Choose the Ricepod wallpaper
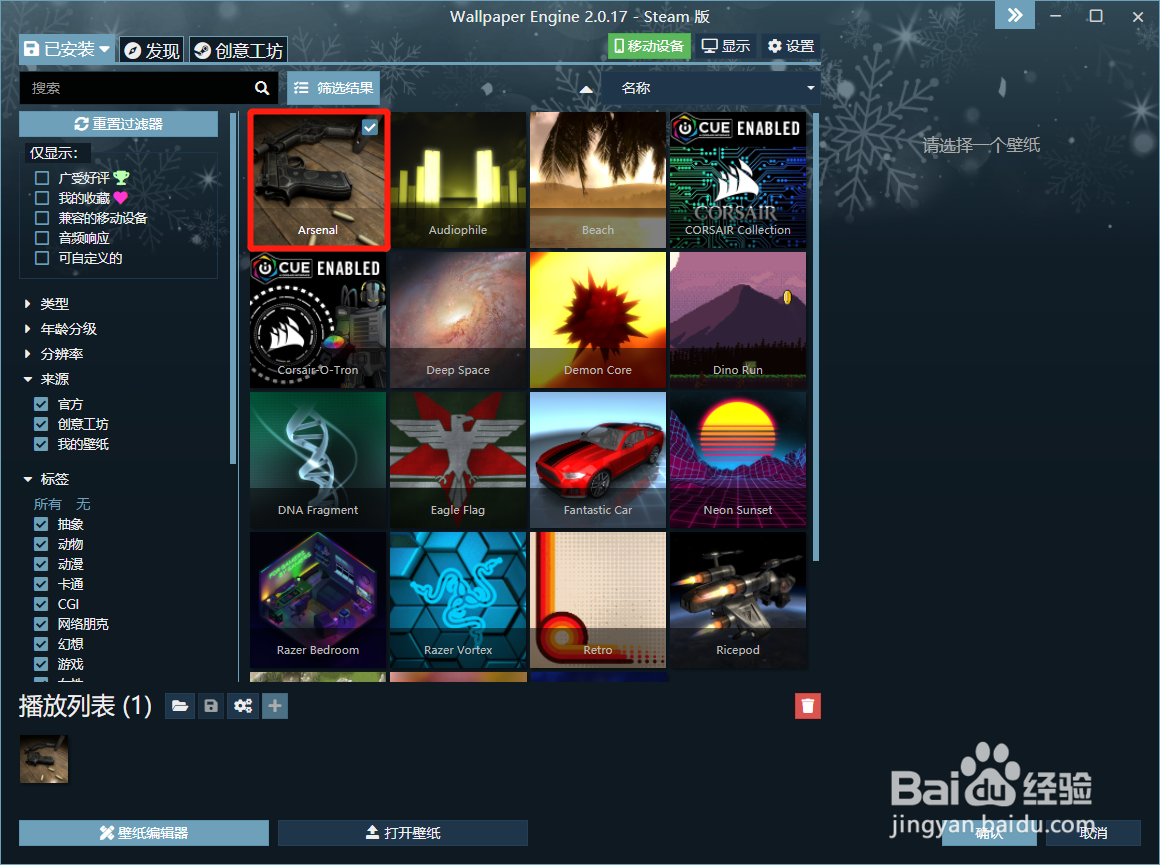1160x865 pixels. pos(738,599)
